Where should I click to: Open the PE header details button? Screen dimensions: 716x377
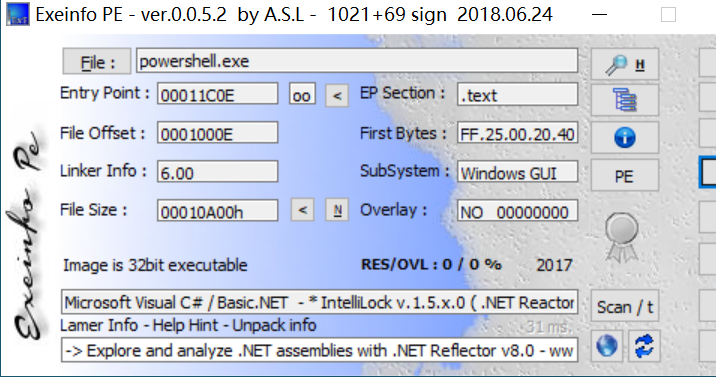[x=625, y=175]
